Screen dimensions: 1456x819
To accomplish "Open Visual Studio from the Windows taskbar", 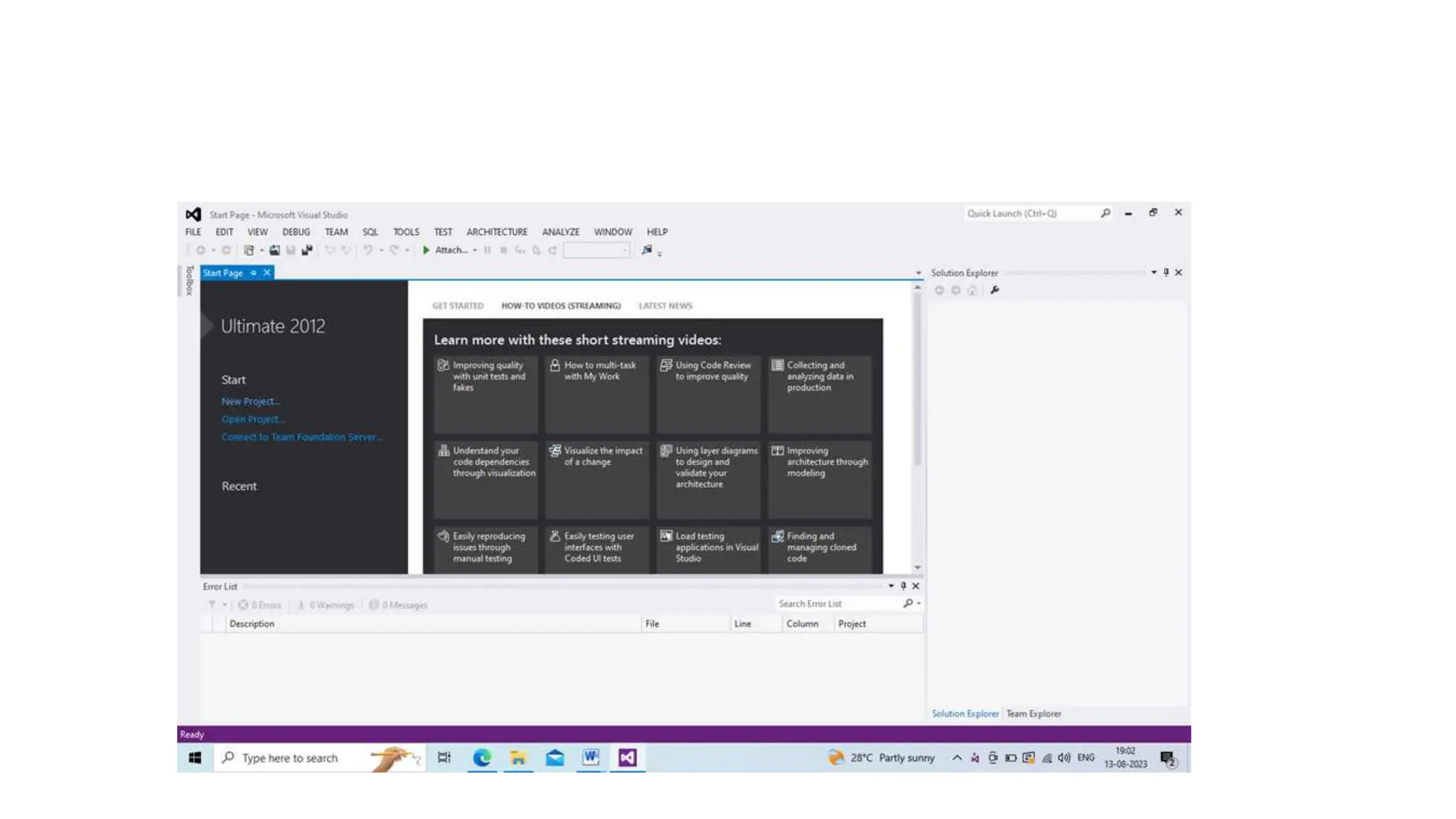I will [x=627, y=758].
